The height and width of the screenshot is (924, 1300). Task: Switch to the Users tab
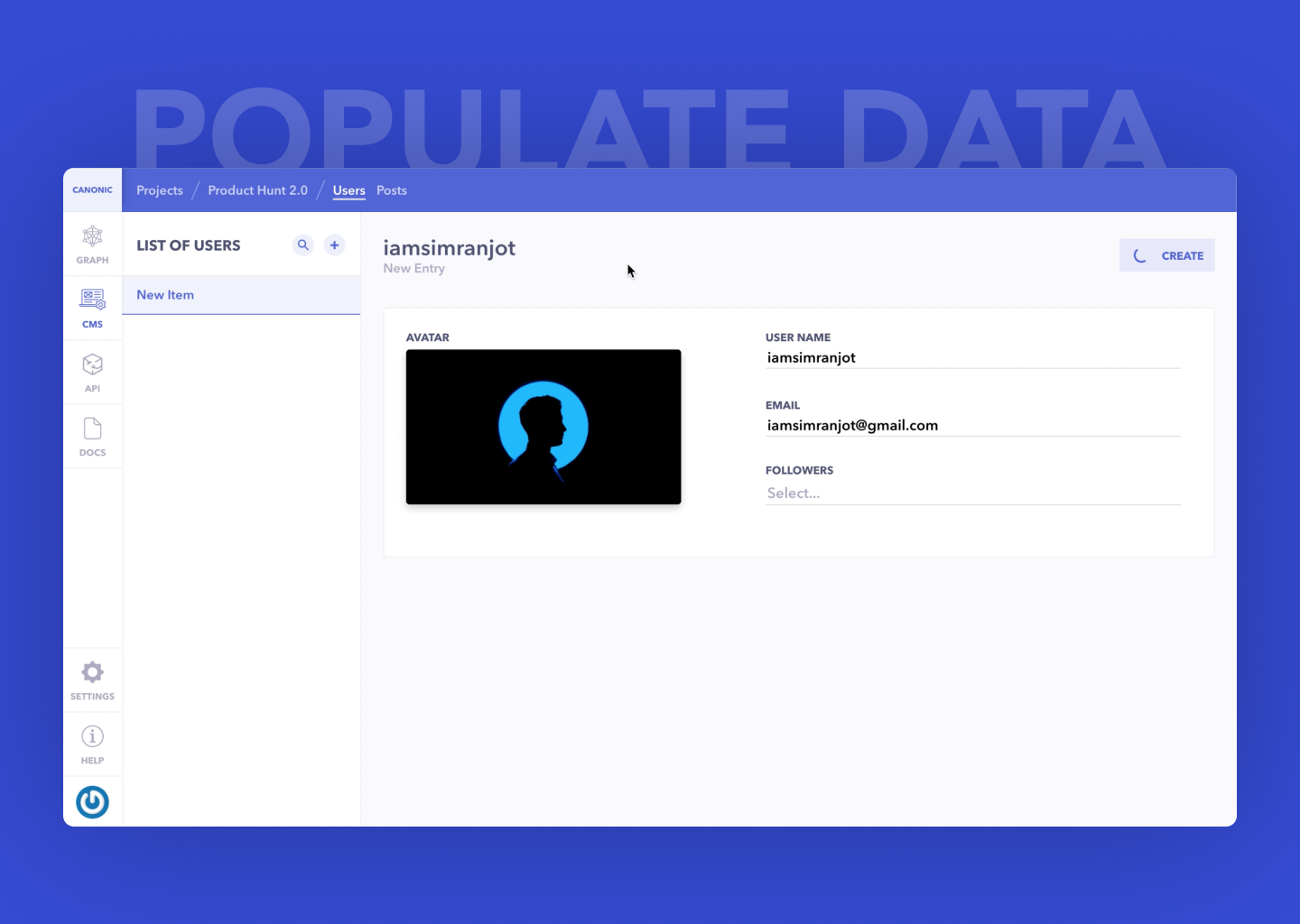pyautogui.click(x=348, y=190)
